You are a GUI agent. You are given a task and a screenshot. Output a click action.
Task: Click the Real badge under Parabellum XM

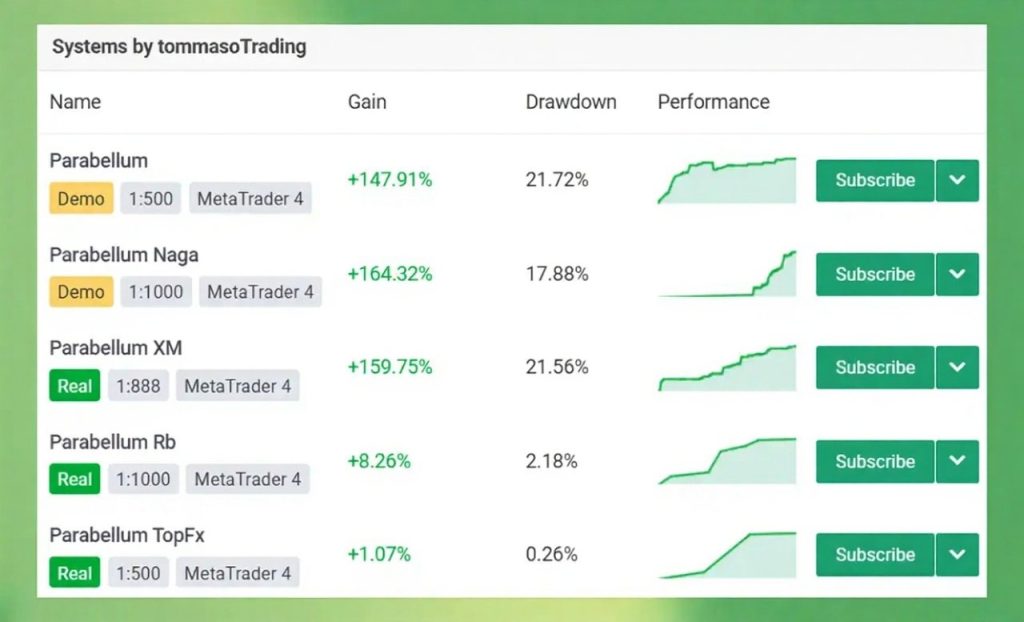click(75, 386)
